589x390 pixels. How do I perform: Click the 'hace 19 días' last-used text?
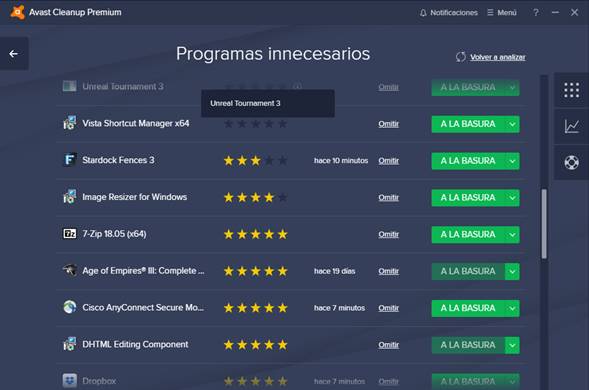click(x=335, y=271)
